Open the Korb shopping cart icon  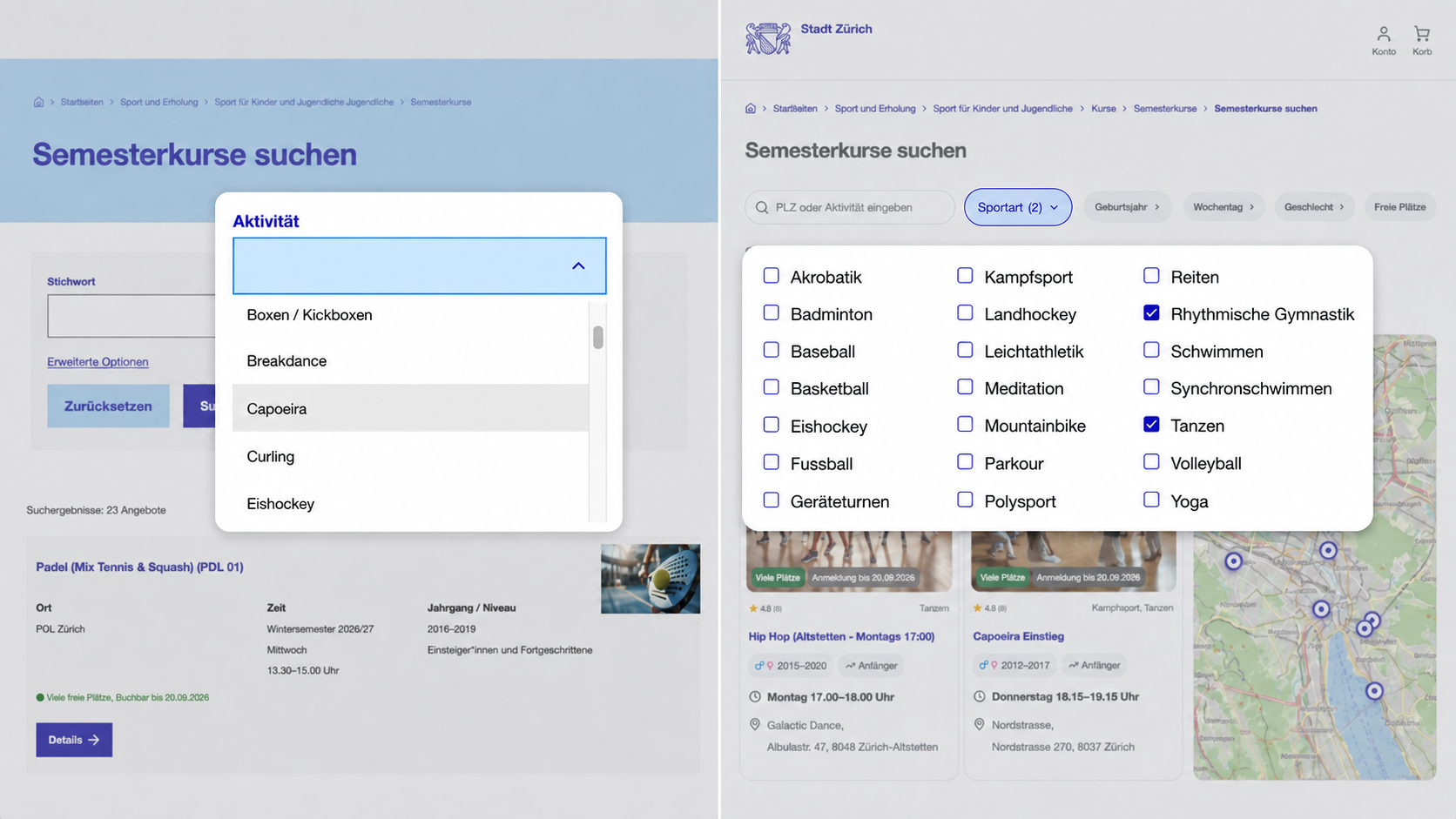[x=1422, y=40]
